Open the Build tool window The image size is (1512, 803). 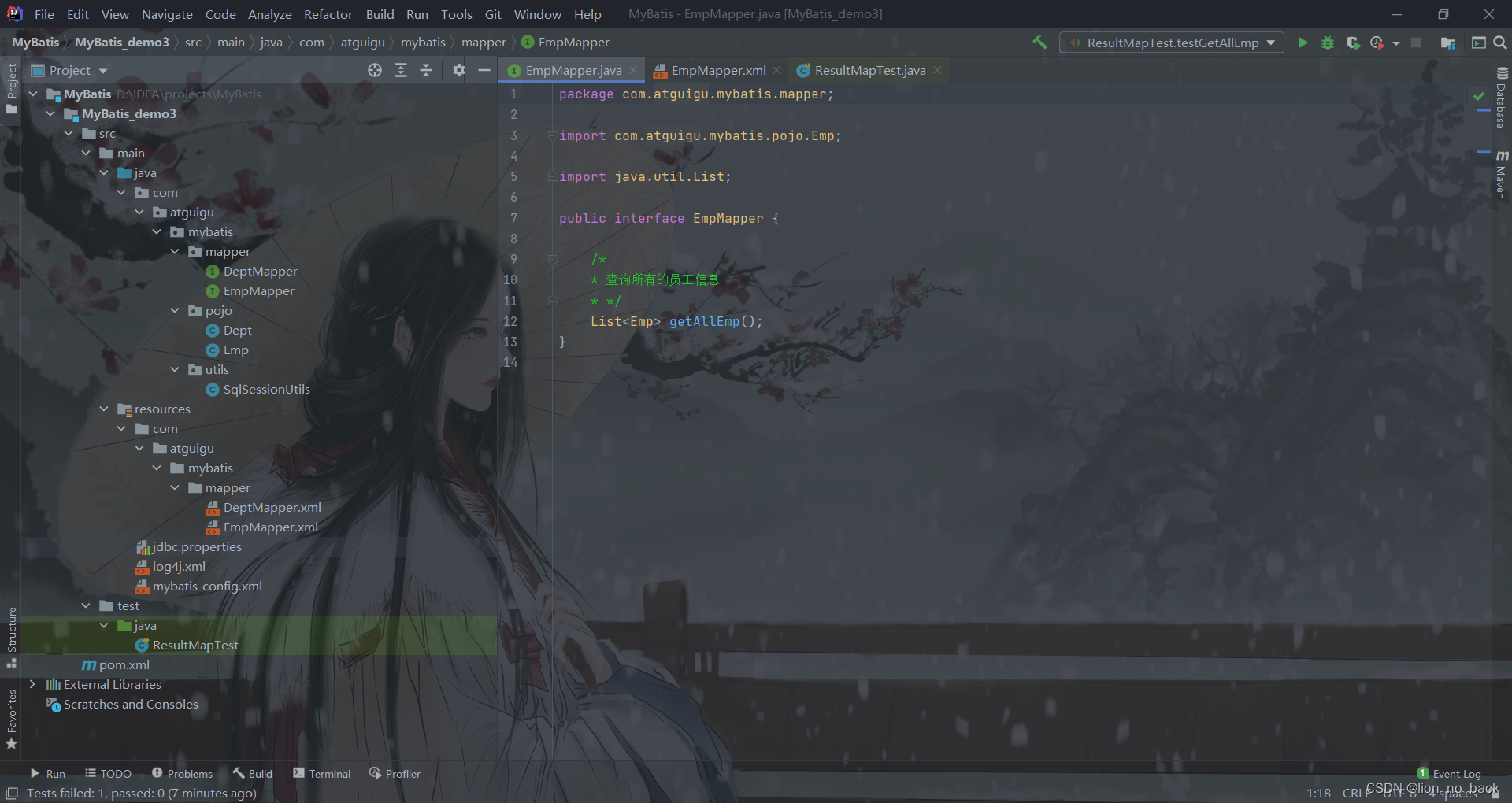coord(252,774)
